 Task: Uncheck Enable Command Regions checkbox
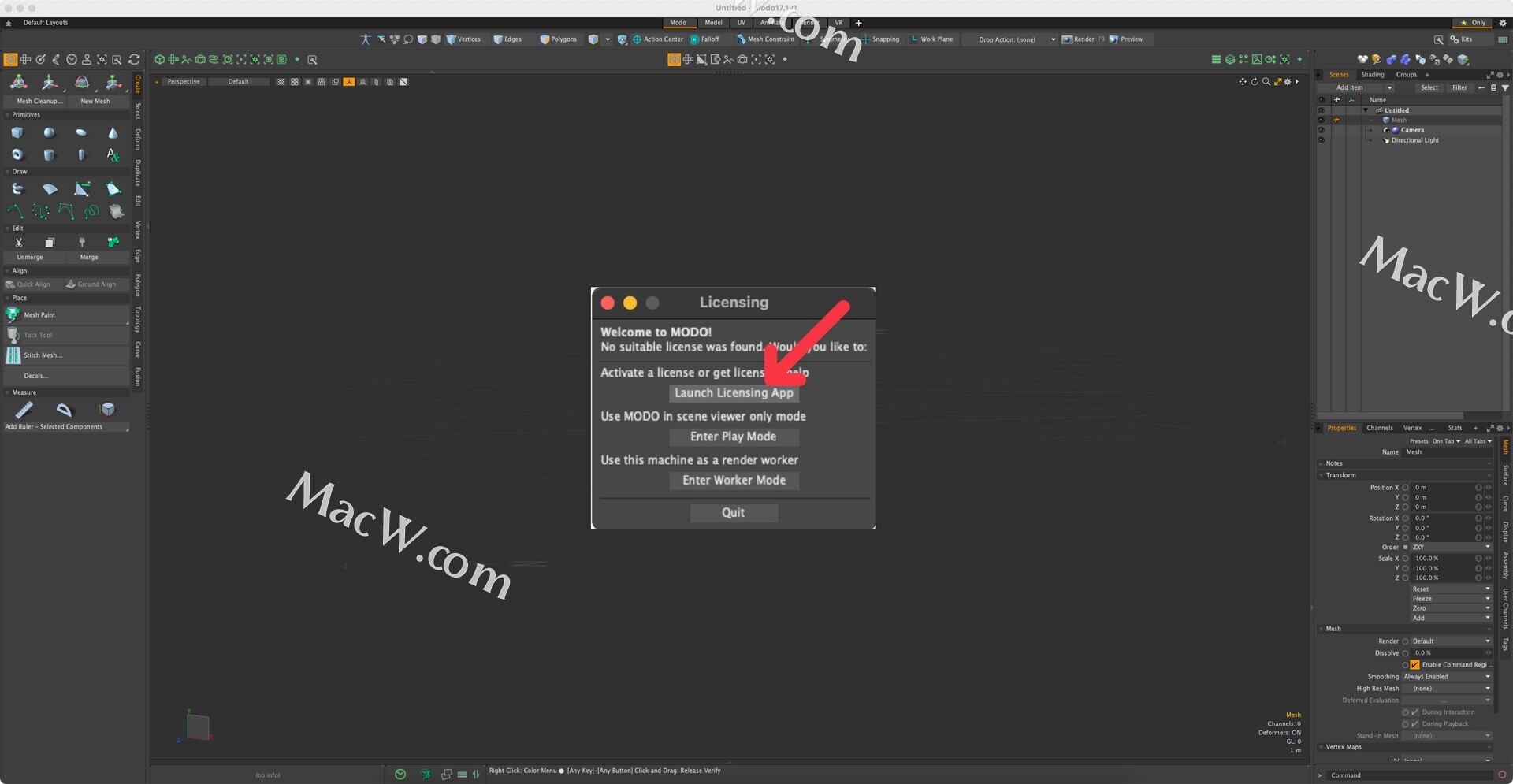point(1415,665)
